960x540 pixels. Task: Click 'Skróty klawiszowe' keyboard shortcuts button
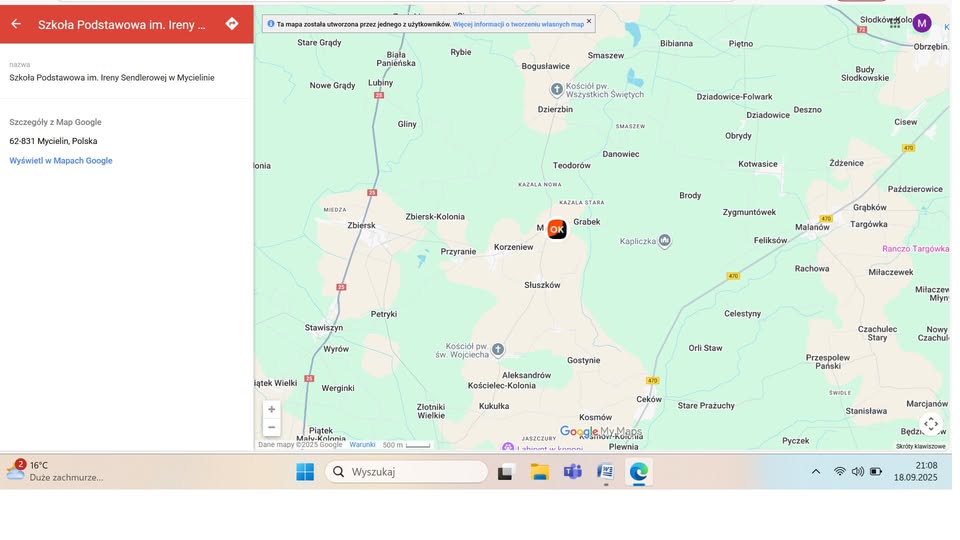[x=920, y=446]
